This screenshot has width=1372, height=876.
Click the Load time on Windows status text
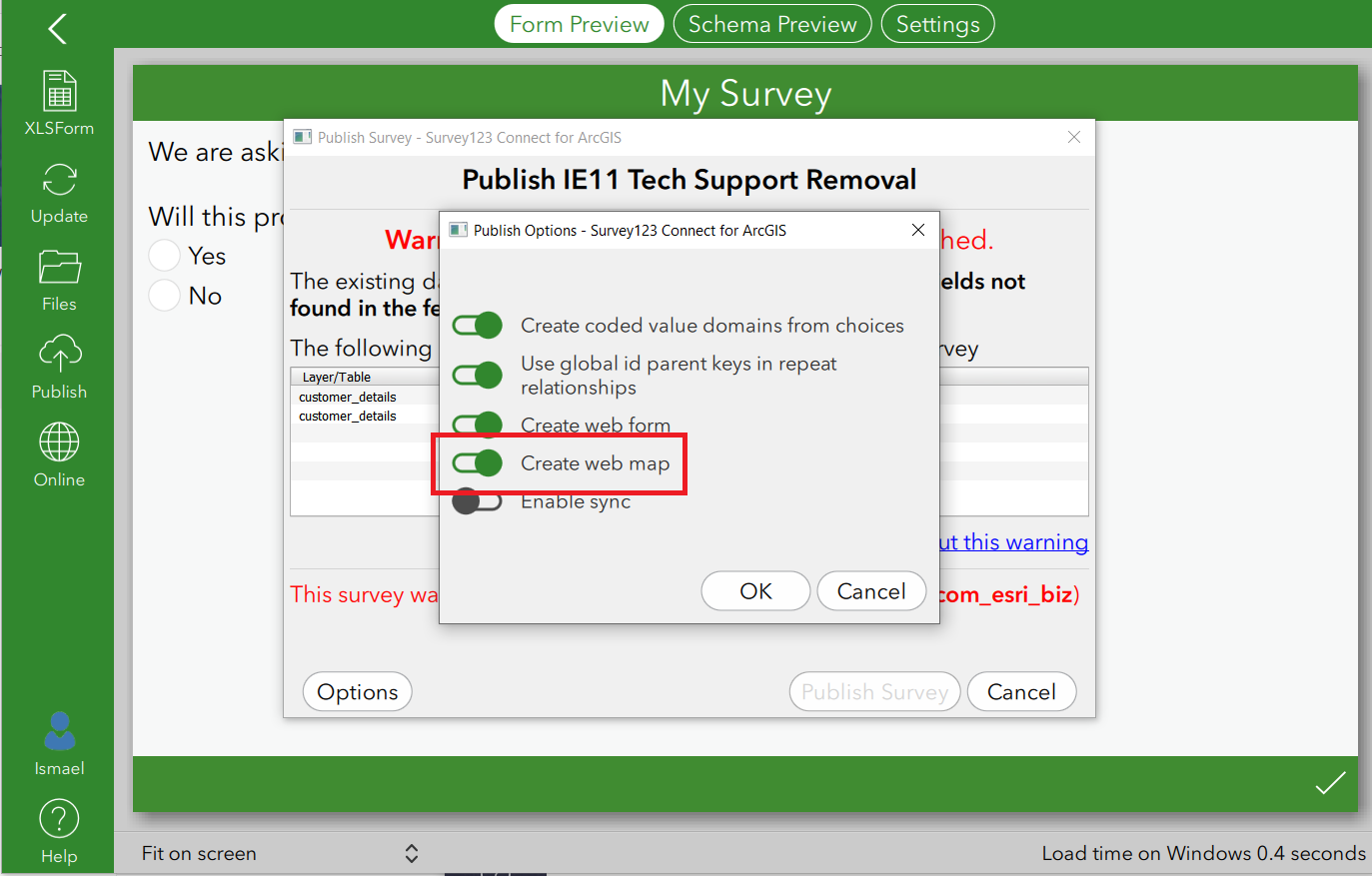click(x=1203, y=853)
